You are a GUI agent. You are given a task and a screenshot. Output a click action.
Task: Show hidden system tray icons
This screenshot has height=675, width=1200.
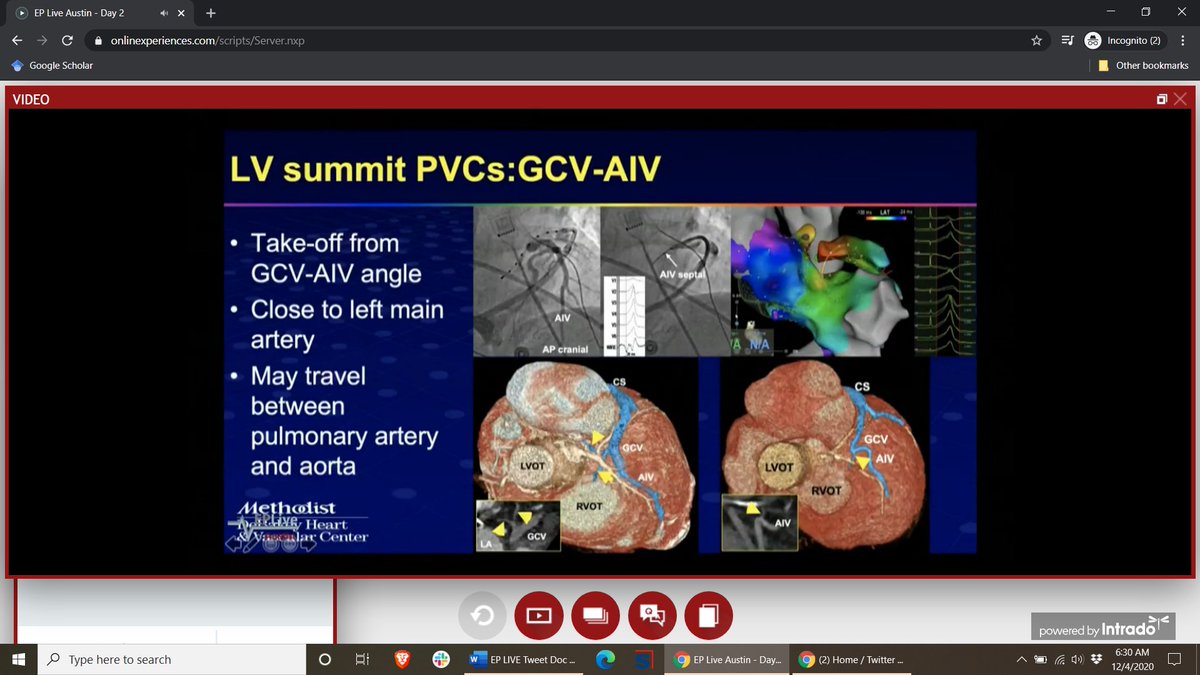pos(1021,659)
